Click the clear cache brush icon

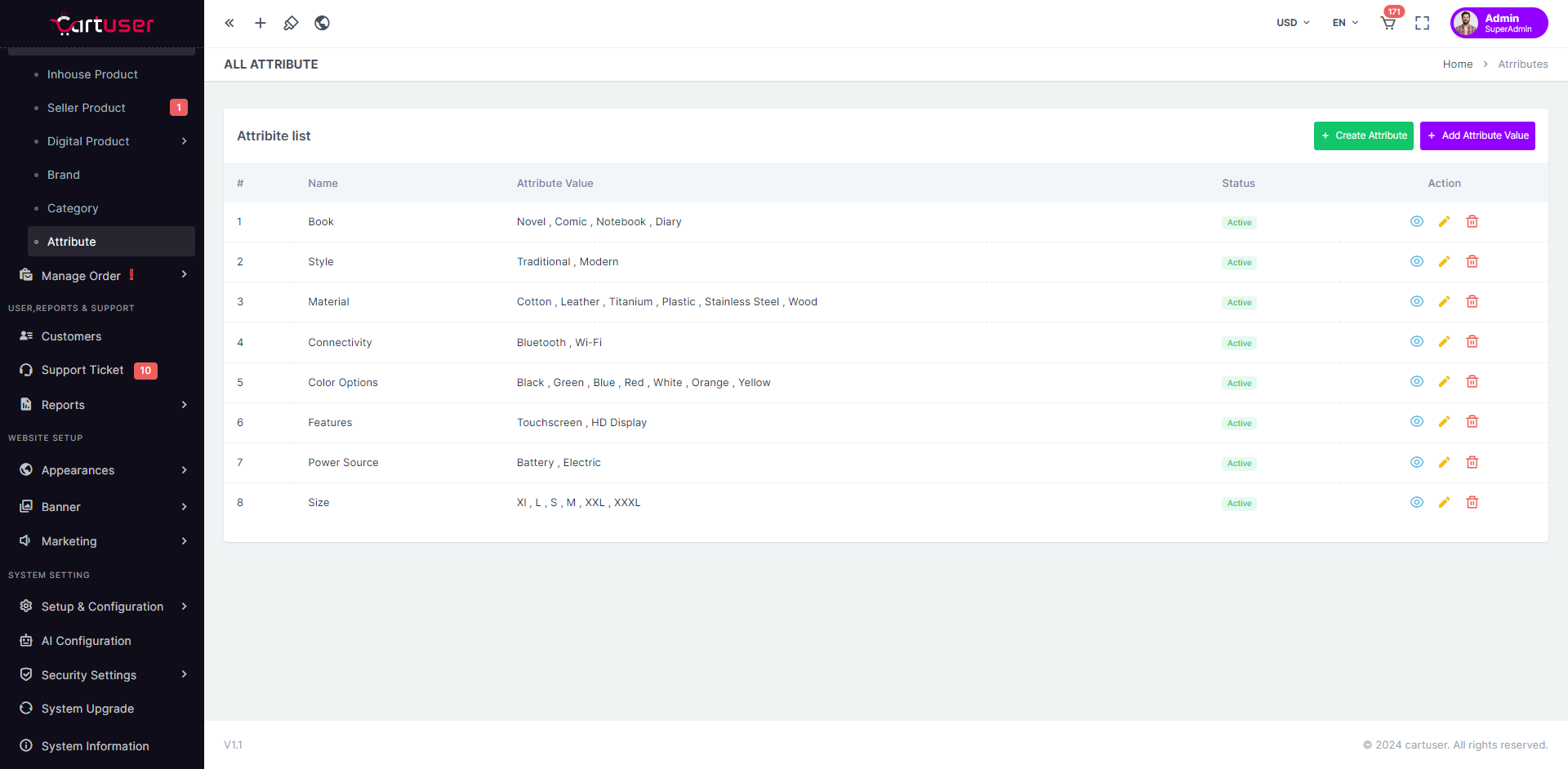point(291,23)
